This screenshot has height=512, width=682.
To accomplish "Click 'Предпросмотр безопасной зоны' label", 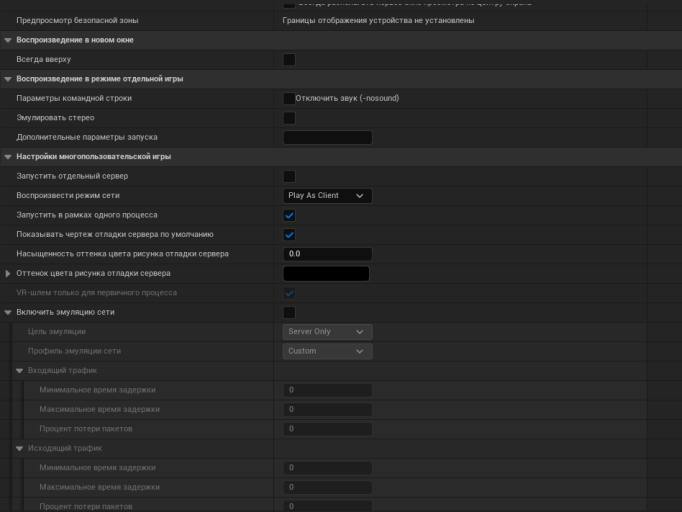I will (x=77, y=20).
